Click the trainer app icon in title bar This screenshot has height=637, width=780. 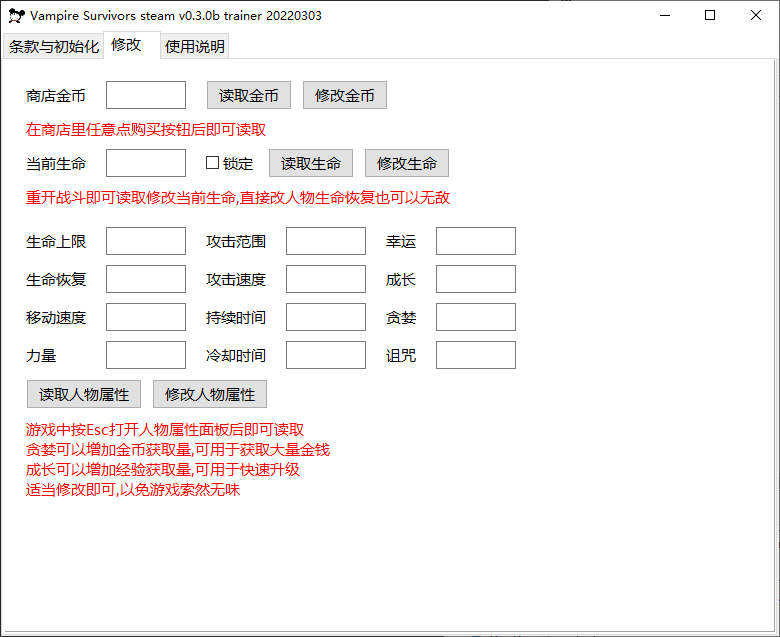coord(16,16)
